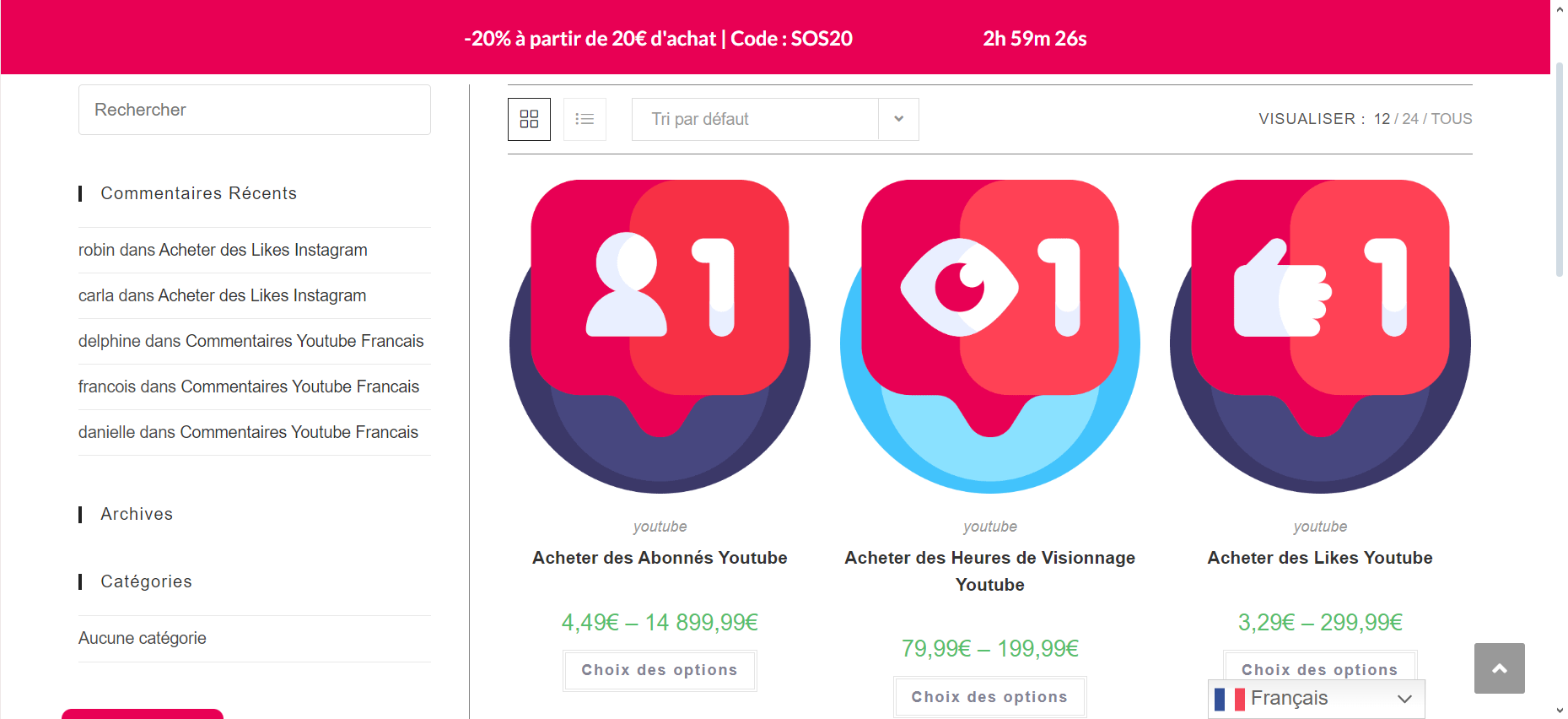Open the Tri par défaut sort dropdown
The image size is (1568, 719).
click(x=774, y=119)
